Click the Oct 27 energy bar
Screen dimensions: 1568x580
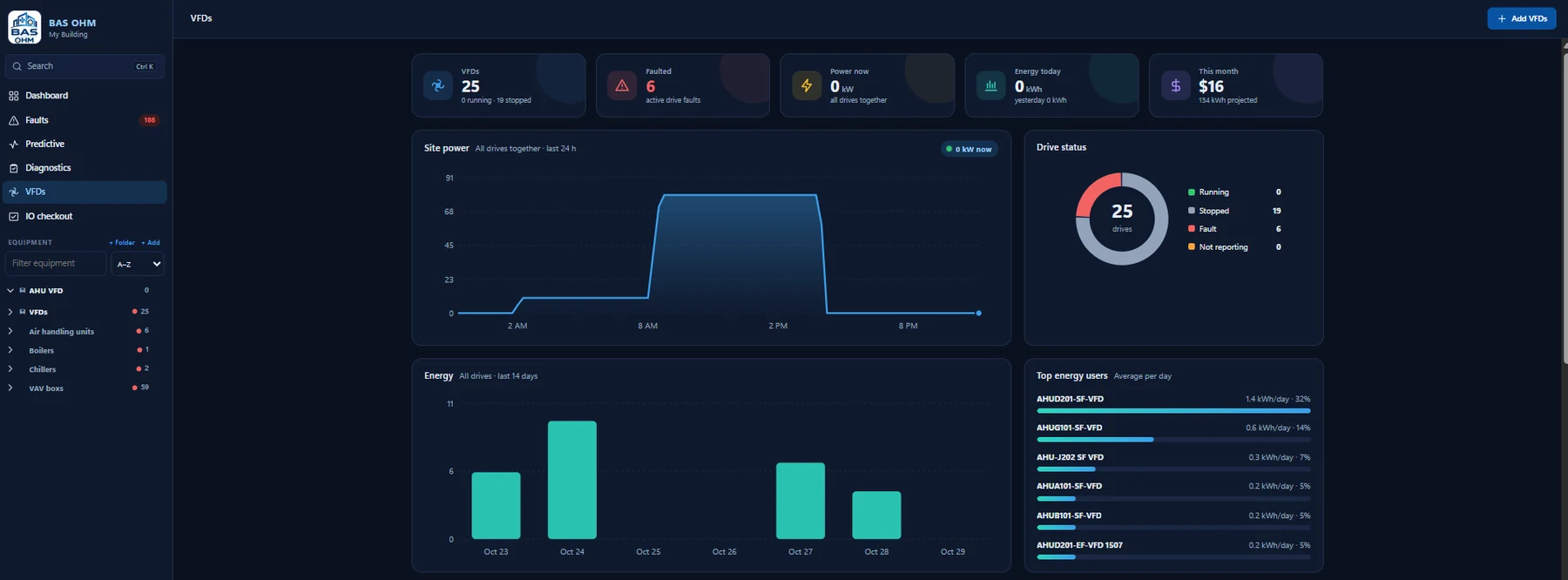tap(801, 501)
